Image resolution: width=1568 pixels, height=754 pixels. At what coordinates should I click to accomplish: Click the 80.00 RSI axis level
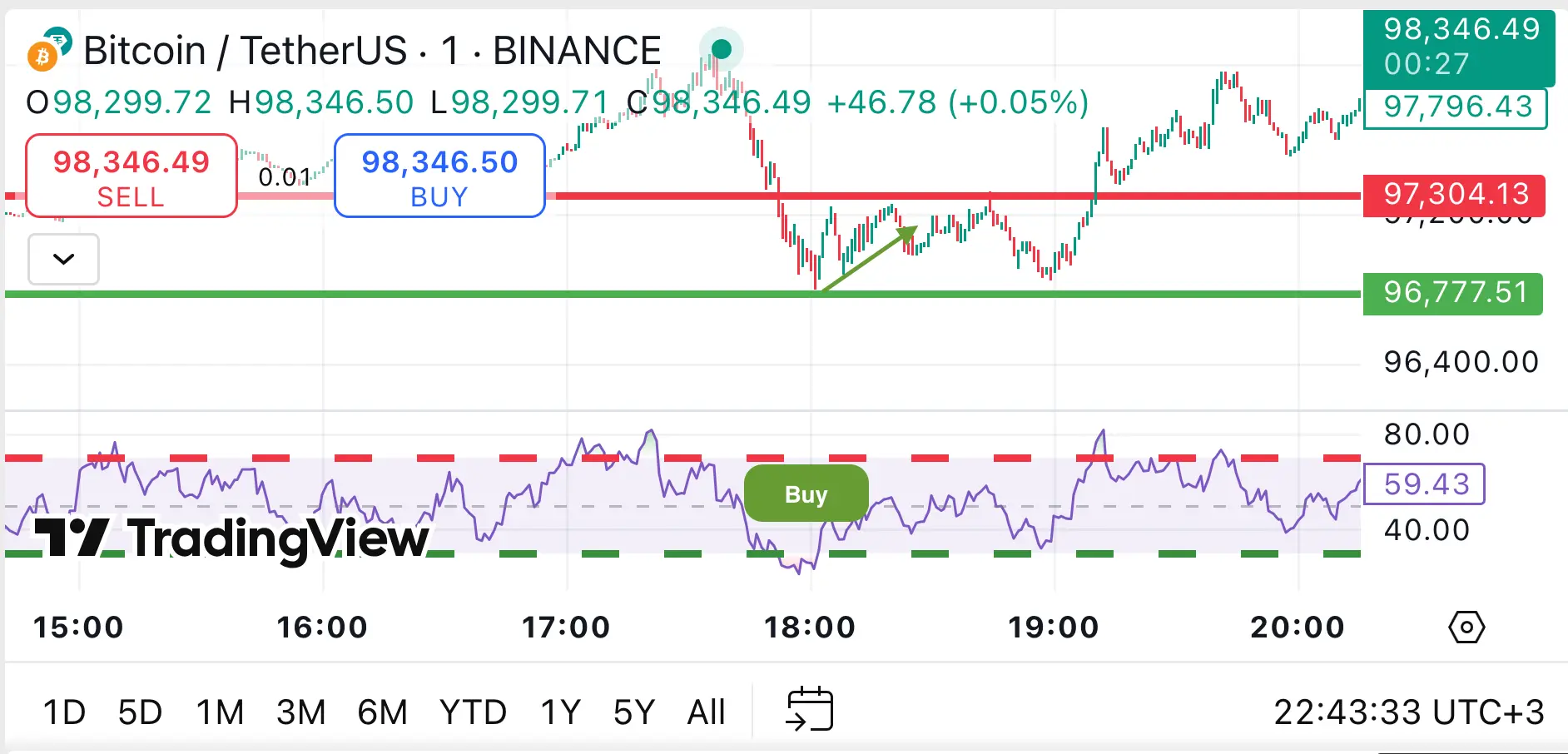coord(1427,434)
